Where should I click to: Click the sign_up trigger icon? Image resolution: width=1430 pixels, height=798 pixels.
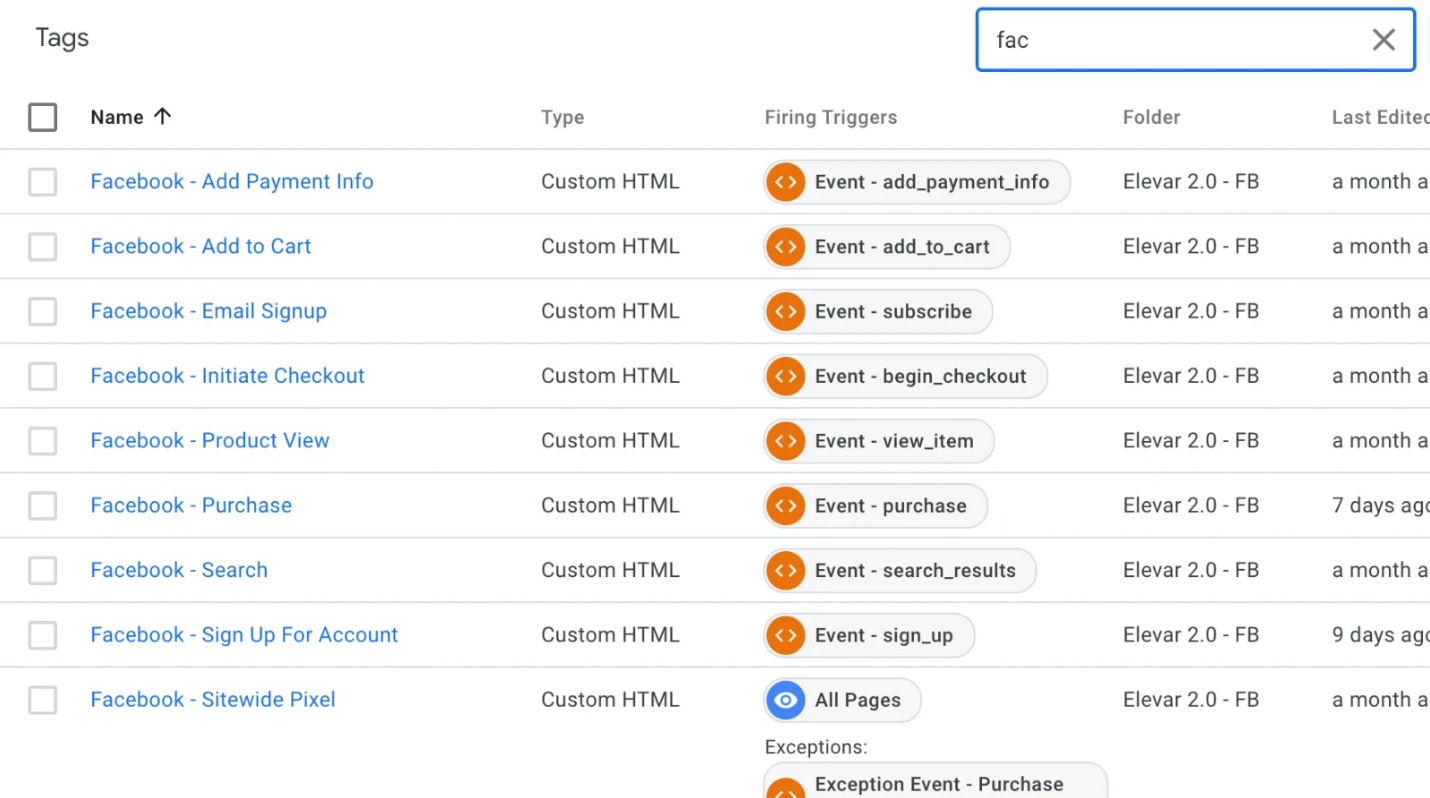click(x=786, y=636)
